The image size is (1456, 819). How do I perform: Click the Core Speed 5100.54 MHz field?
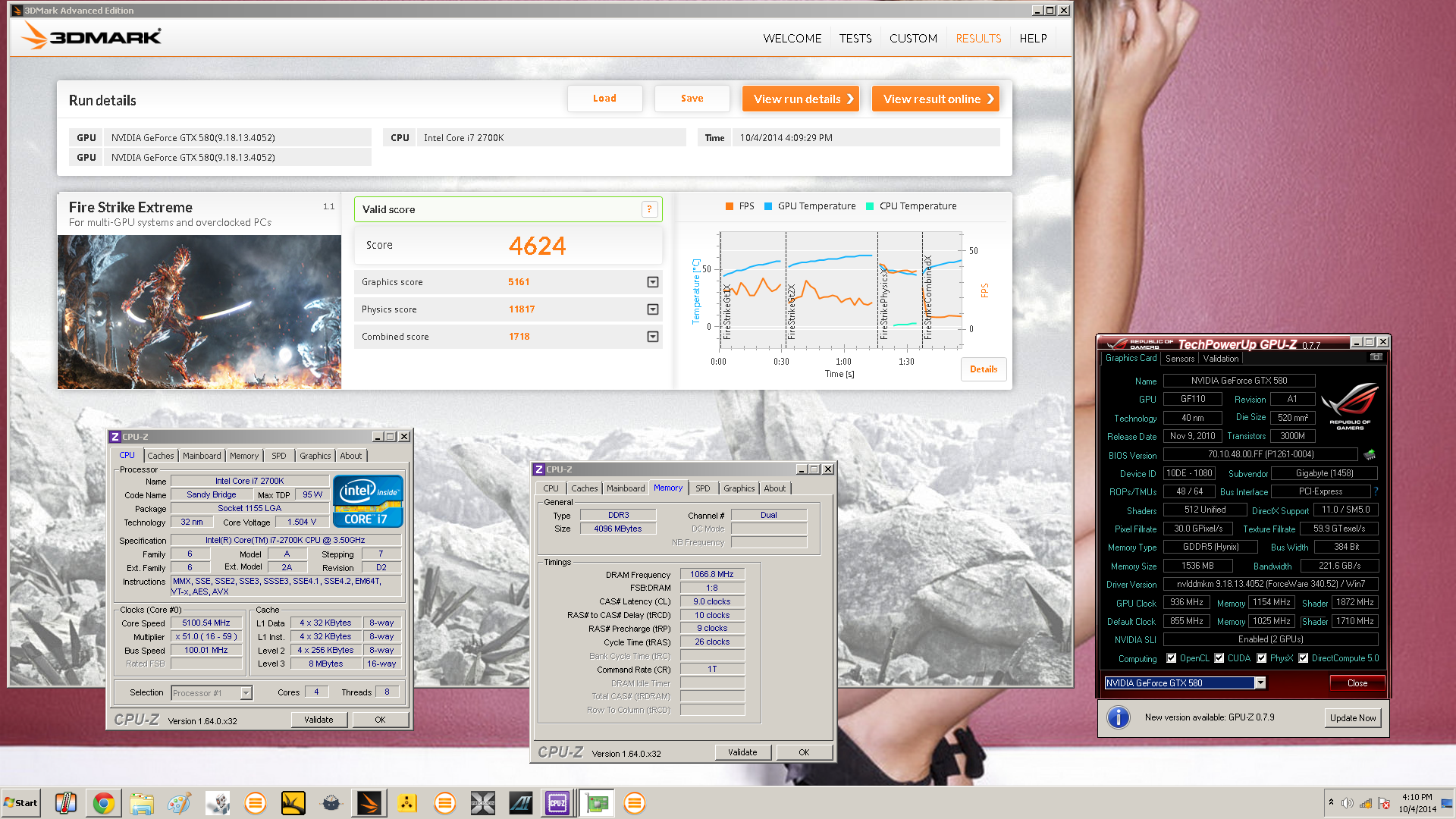point(206,623)
